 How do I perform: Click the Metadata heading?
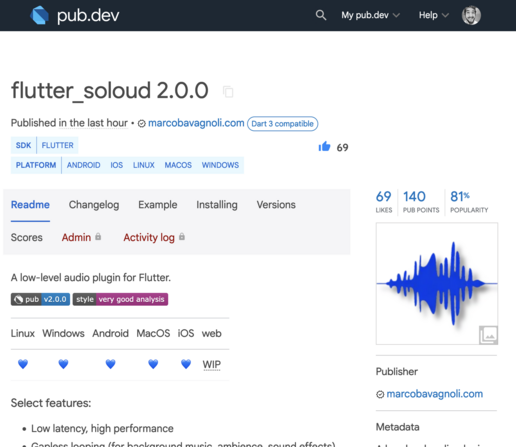click(398, 427)
